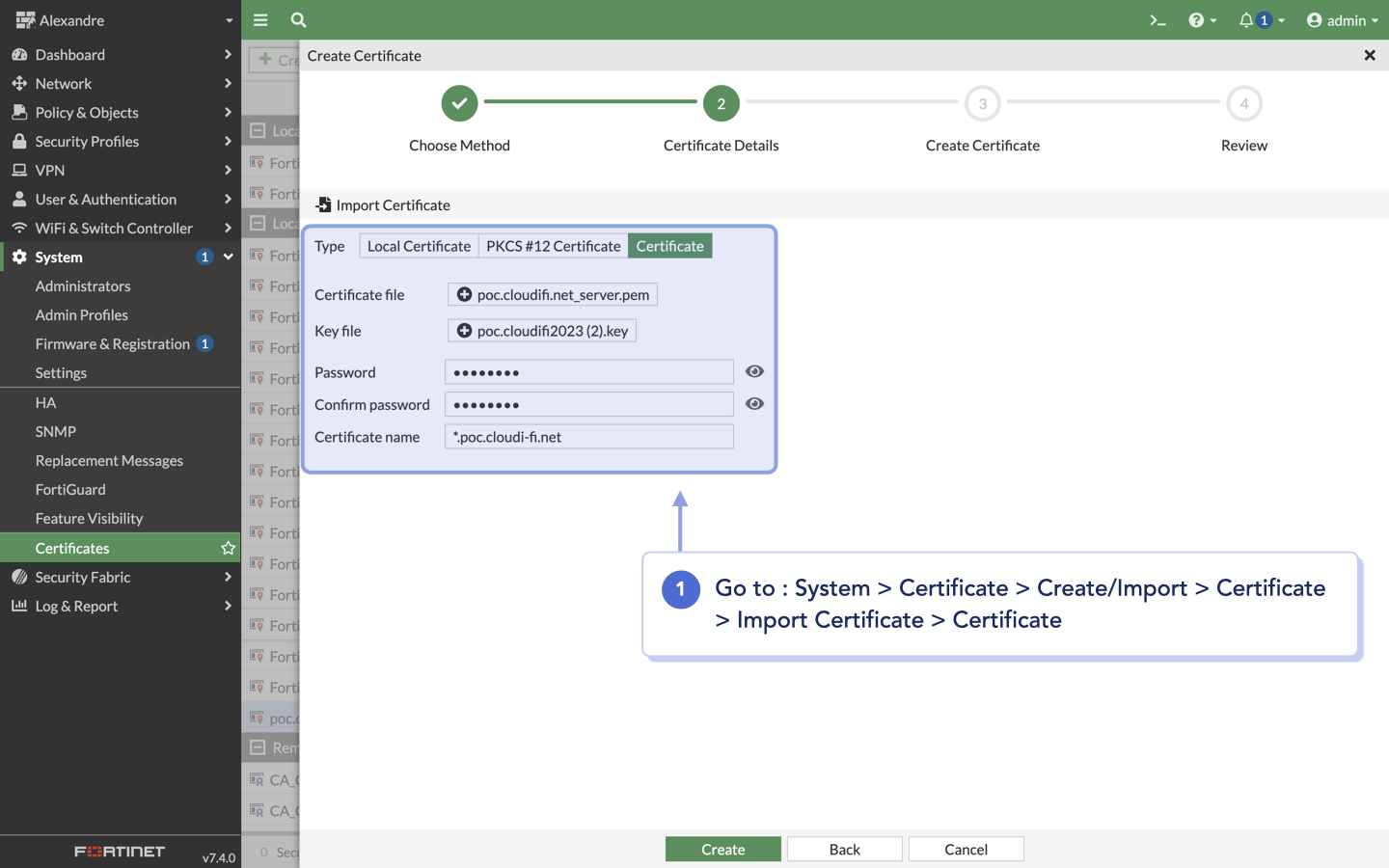Screen dimensions: 1389x868
Task: Switch to the Administrators page
Action: (83, 285)
